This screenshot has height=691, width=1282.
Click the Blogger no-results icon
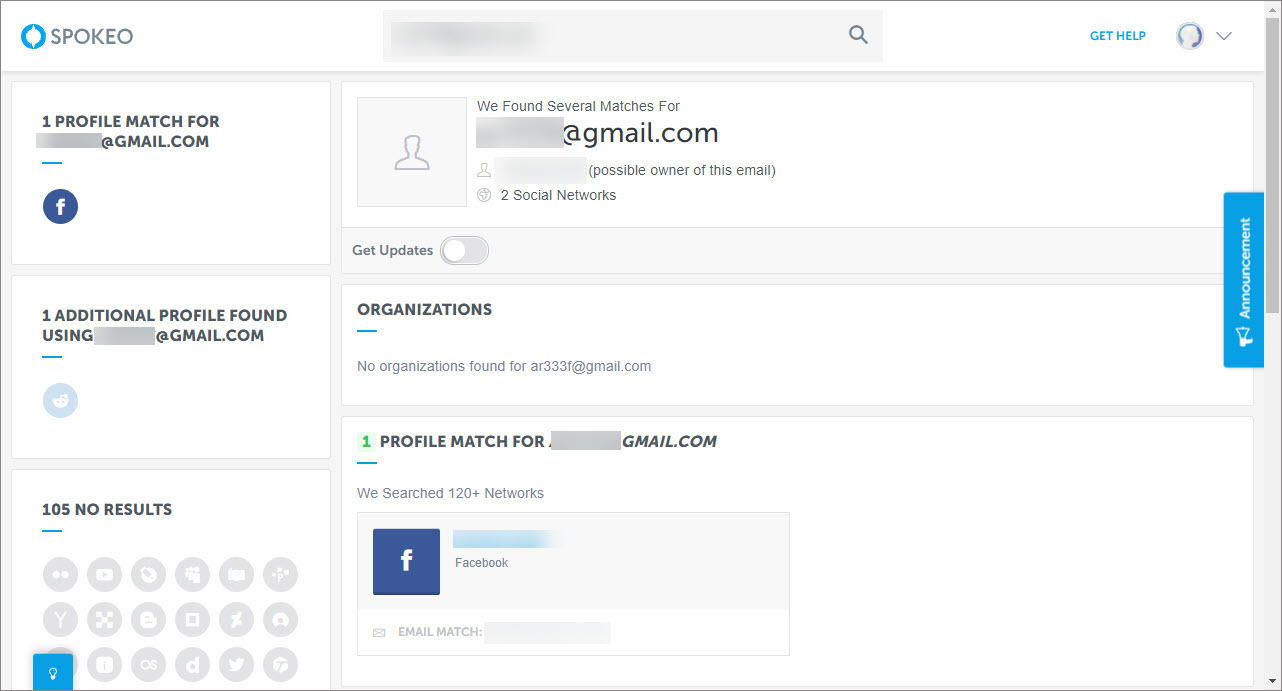pyautogui.click(x=148, y=619)
